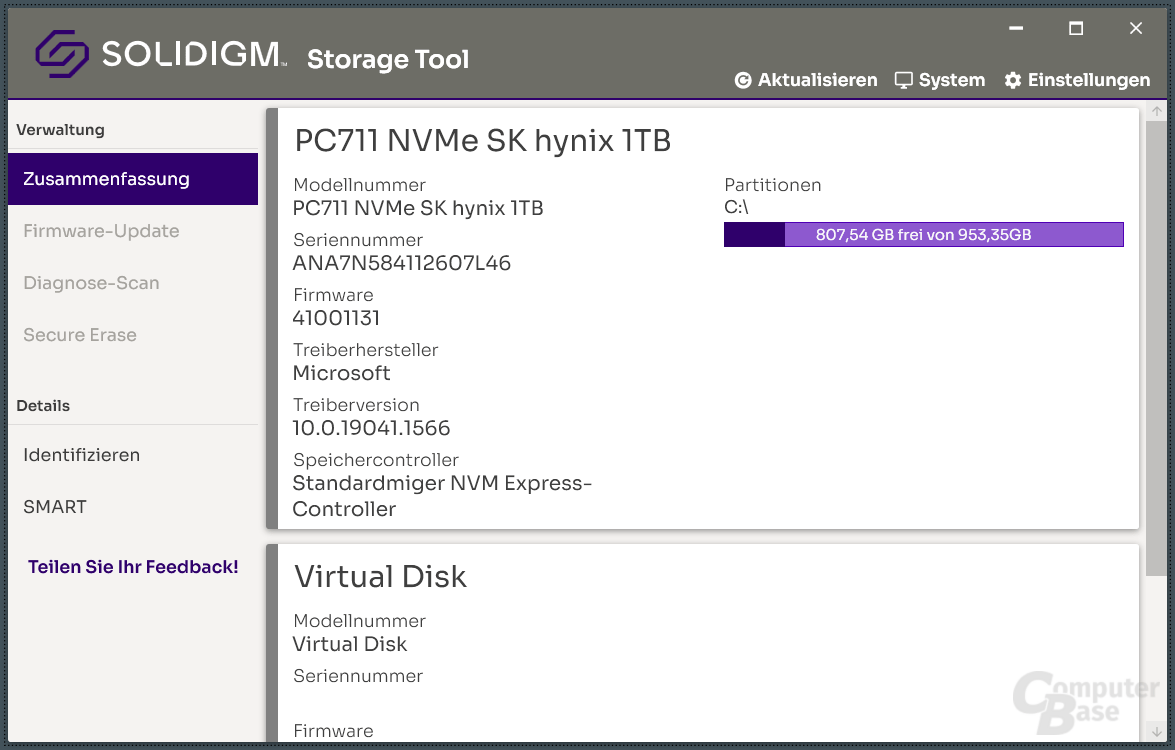The image size is (1175, 750).
Task: Open the SMART details page
Action: pos(55,507)
